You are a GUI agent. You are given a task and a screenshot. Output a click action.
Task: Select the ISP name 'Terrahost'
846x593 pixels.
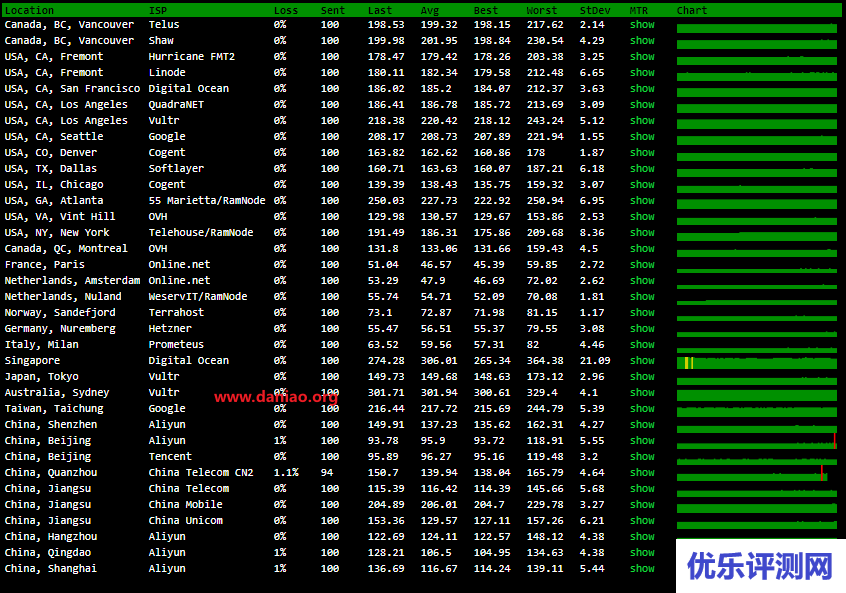click(176, 312)
